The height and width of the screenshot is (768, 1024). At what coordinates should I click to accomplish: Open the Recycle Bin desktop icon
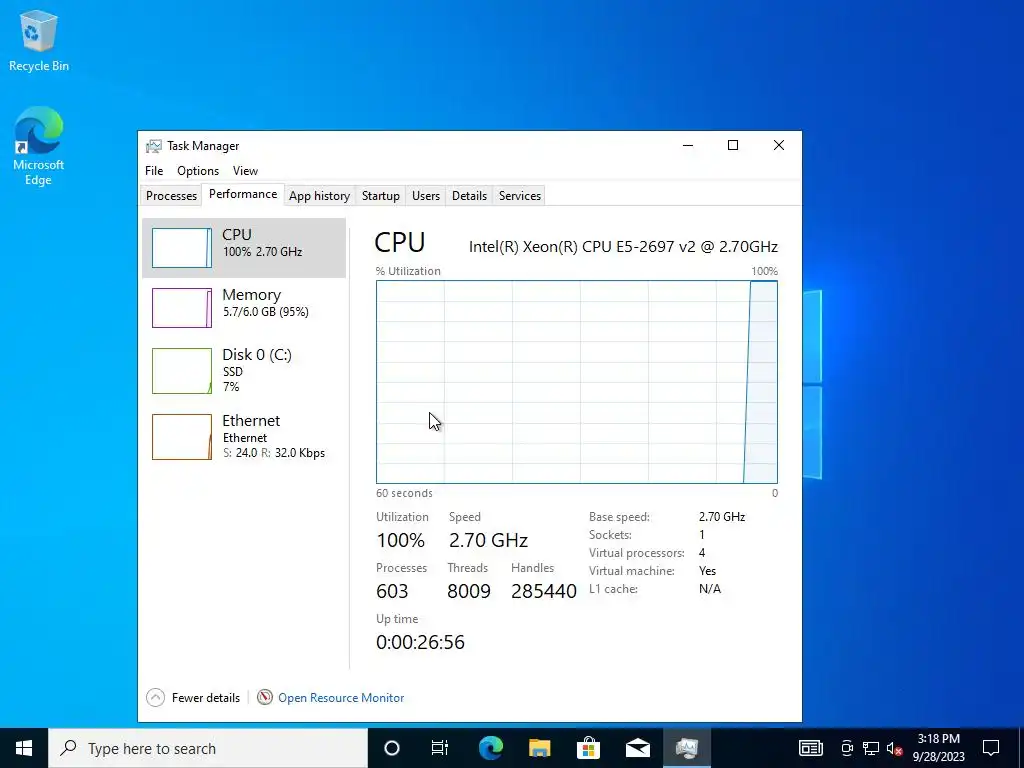[39, 40]
